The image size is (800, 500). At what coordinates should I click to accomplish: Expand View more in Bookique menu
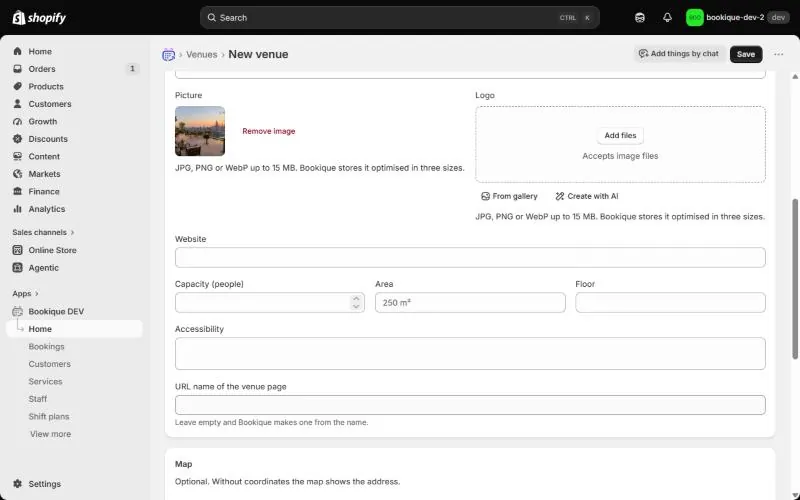click(50, 434)
